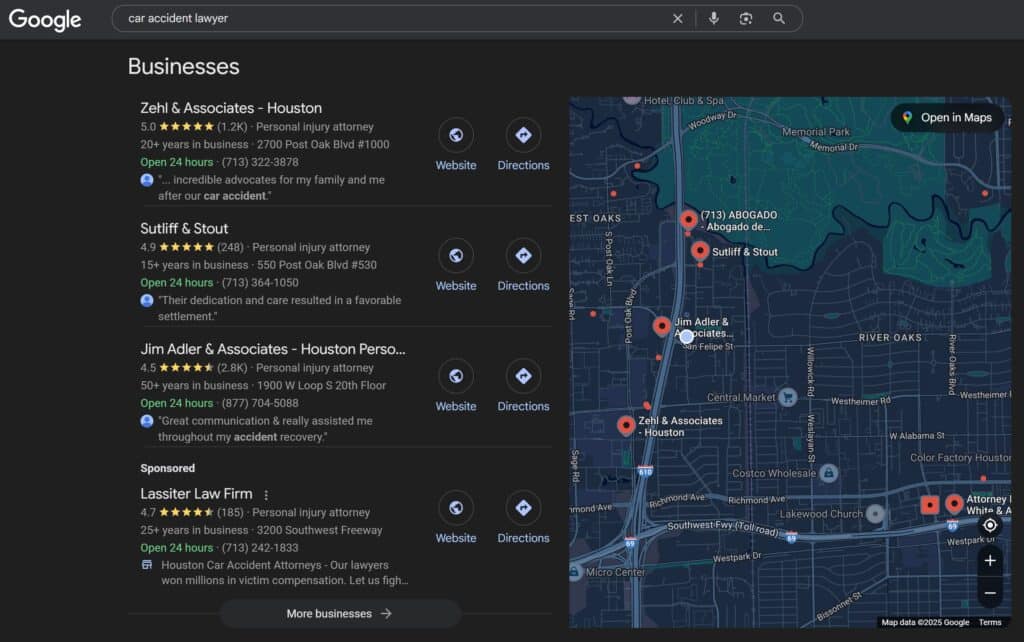1024x642 pixels.
Task: Open the Sutliff & Stout listing title
Action: pos(184,229)
